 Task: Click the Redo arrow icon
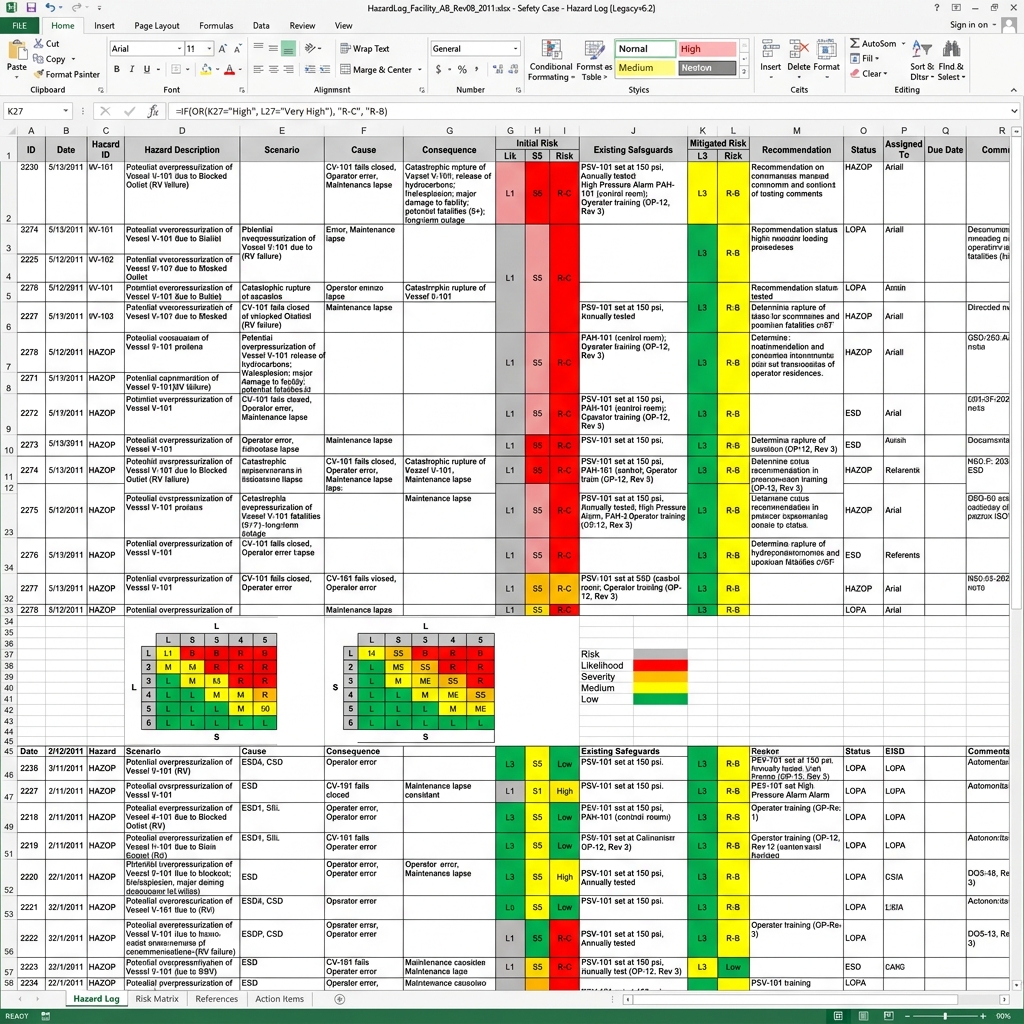[x=76, y=8]
